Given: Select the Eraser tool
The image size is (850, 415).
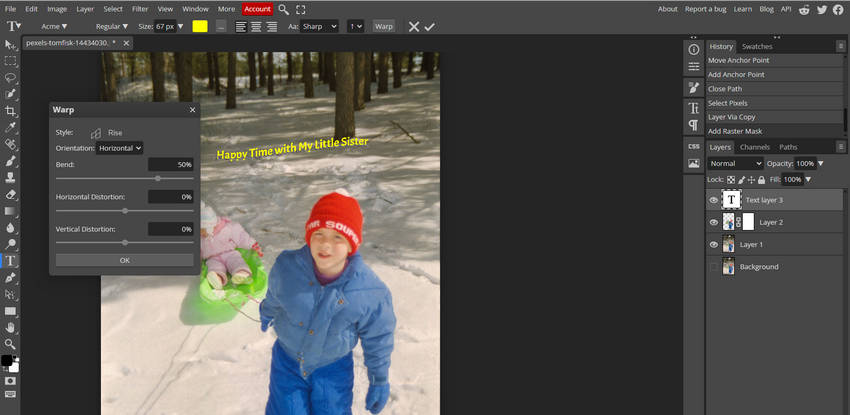Looking at the screenshot, I should coord(10,194).
